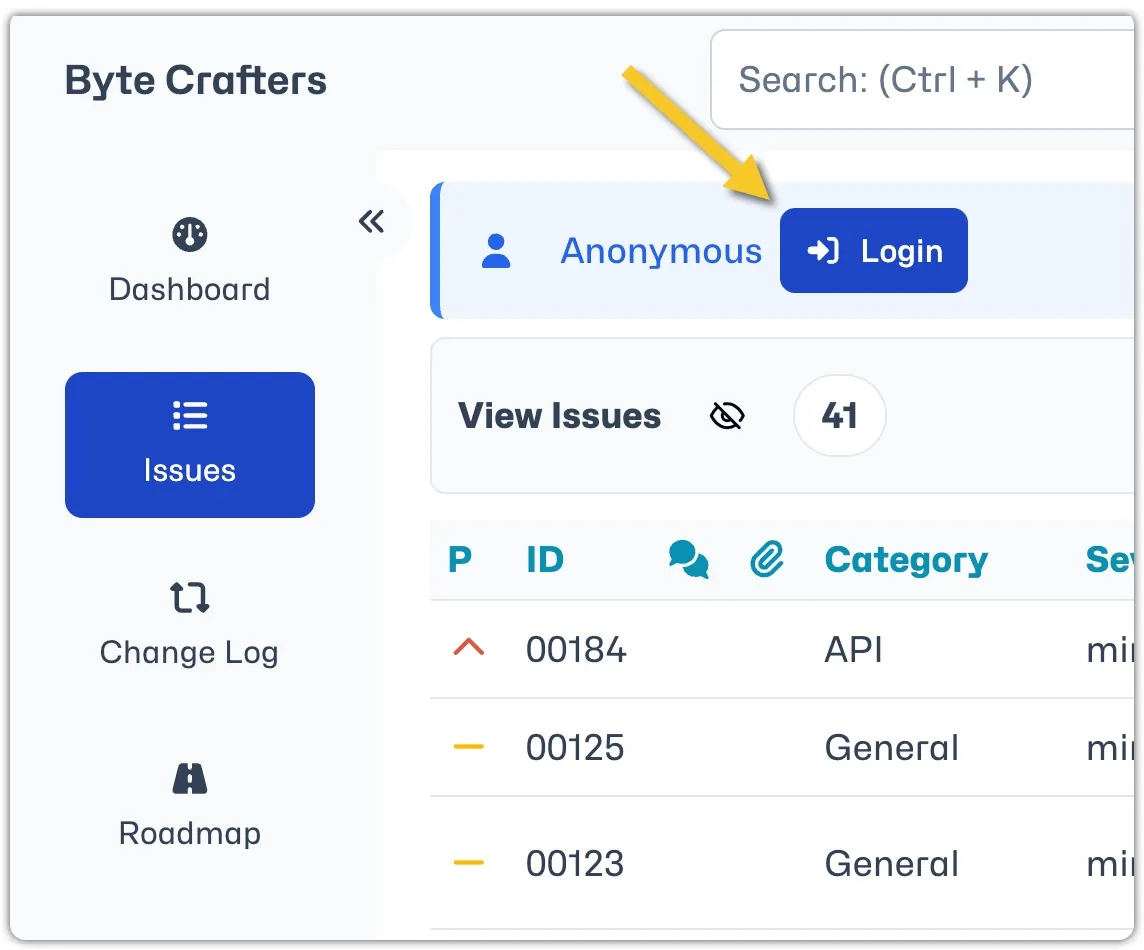Open the Change Log sidebar item
The width and height of the screenshot is (1144, 950).
190,625
